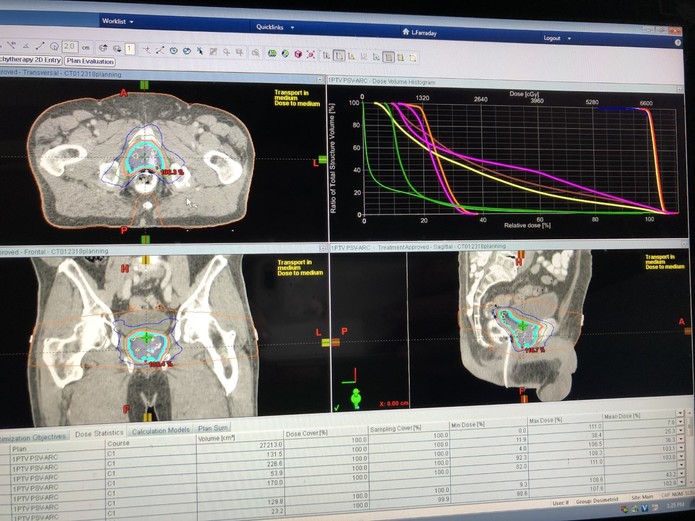695x521 pixels.
Task: Open the Brachytherapy 2D Entry tab
Action: coord(30,59)
